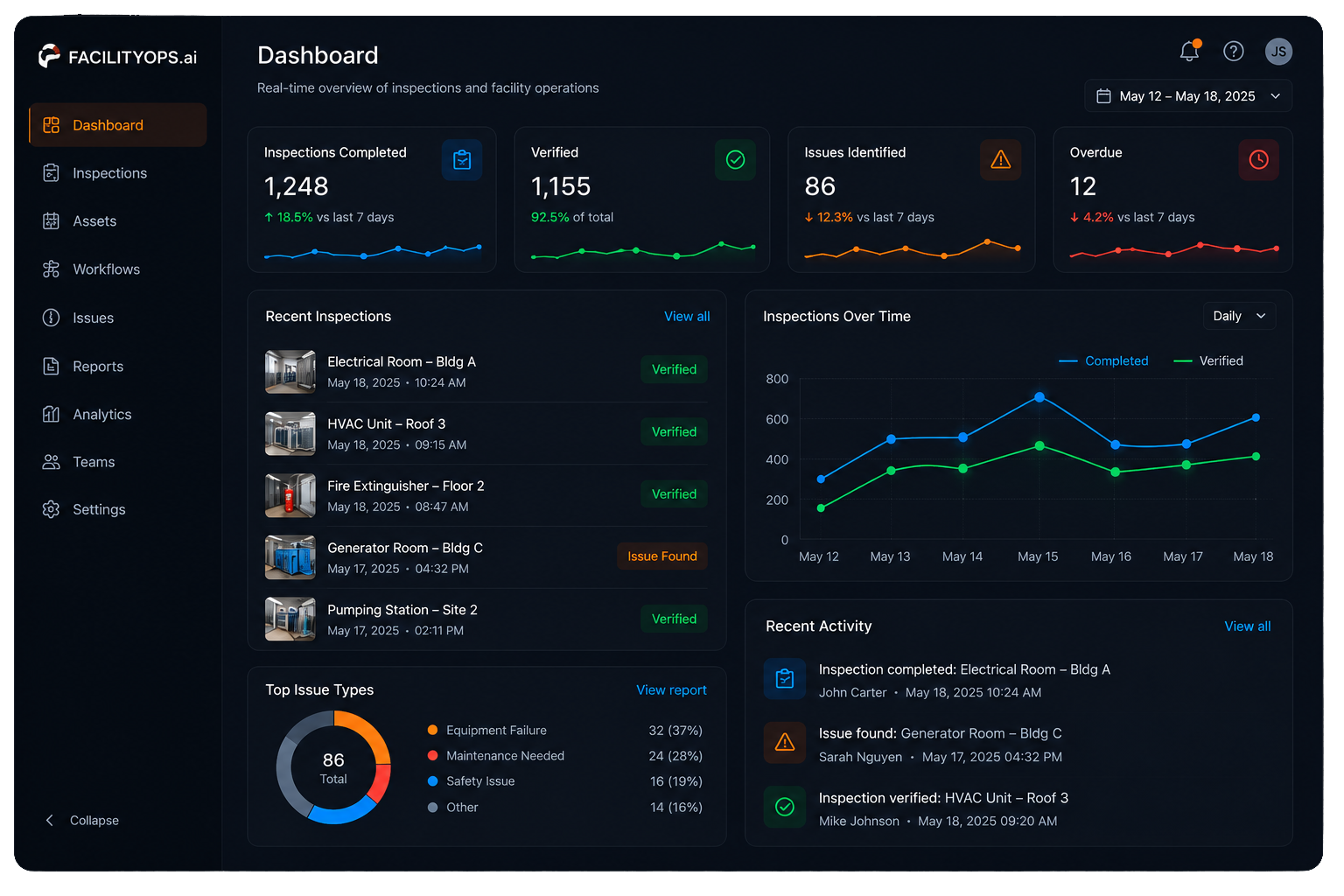Screen dimensions: 1344x896
Task: Open the Generator Room – Bldg C thumbnail
Action: tap(290, 557)
